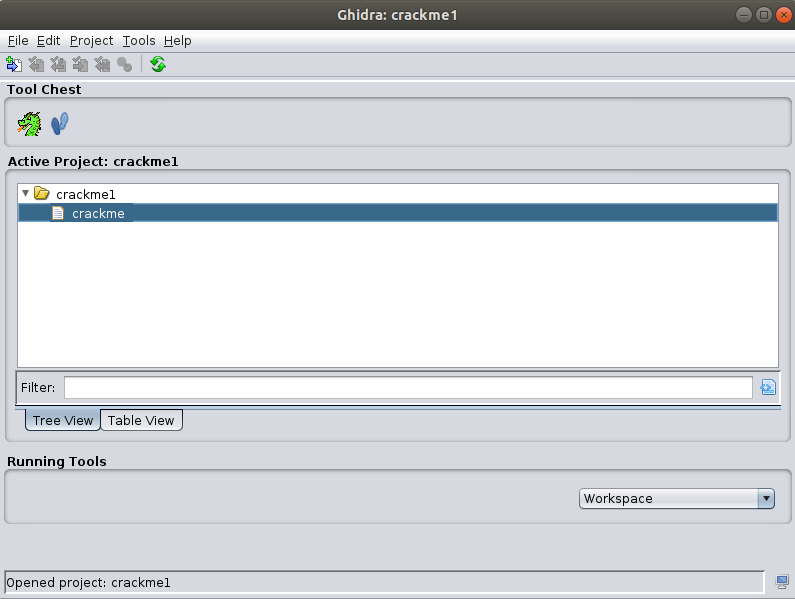Select the crackme file in tree

(398, 213)
